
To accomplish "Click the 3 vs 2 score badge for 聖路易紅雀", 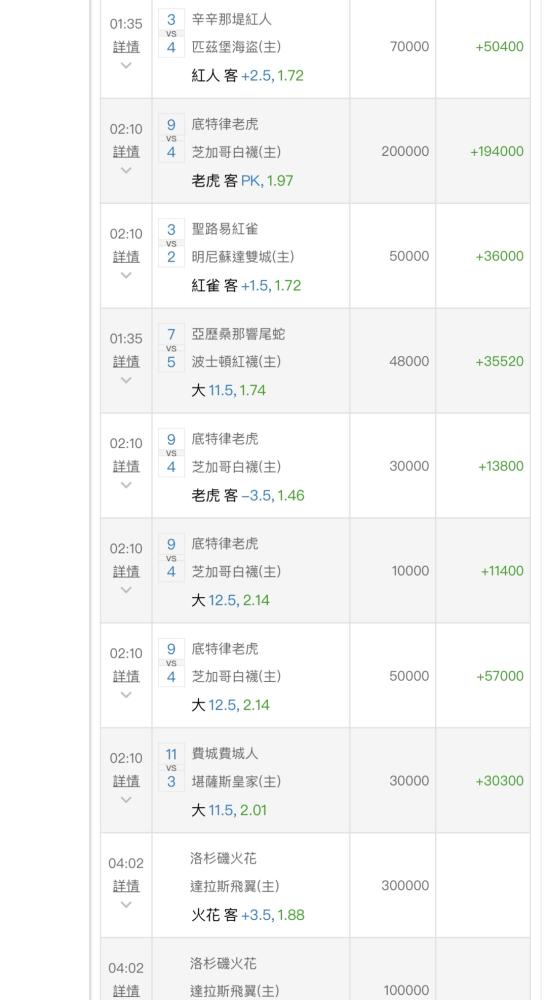I will pyautogui.click(x=171, y=243).
